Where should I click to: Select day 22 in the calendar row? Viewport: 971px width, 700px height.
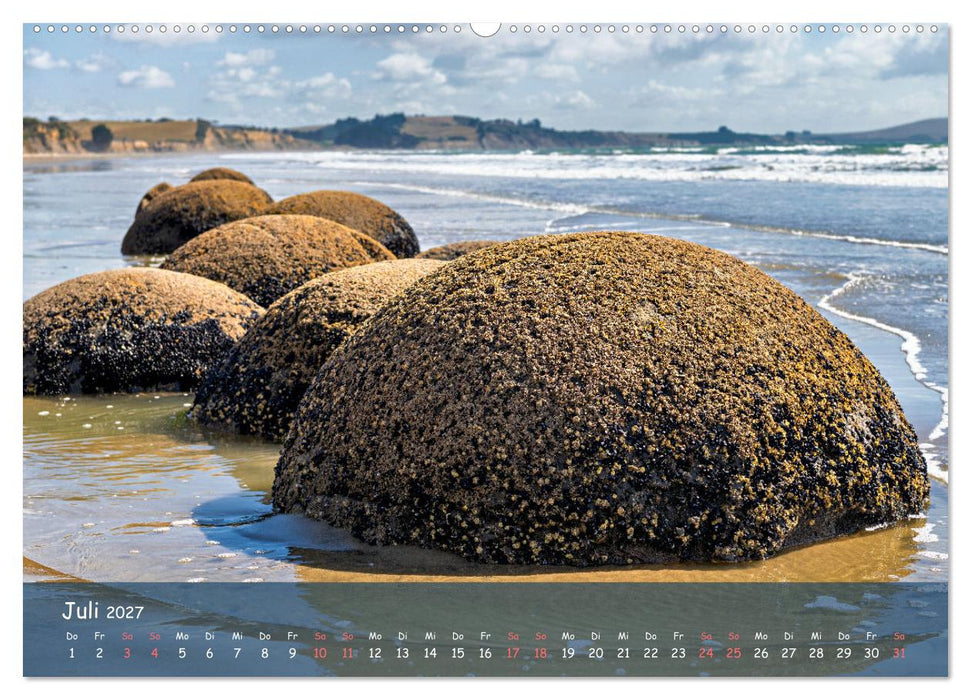[x=651, y=653]
